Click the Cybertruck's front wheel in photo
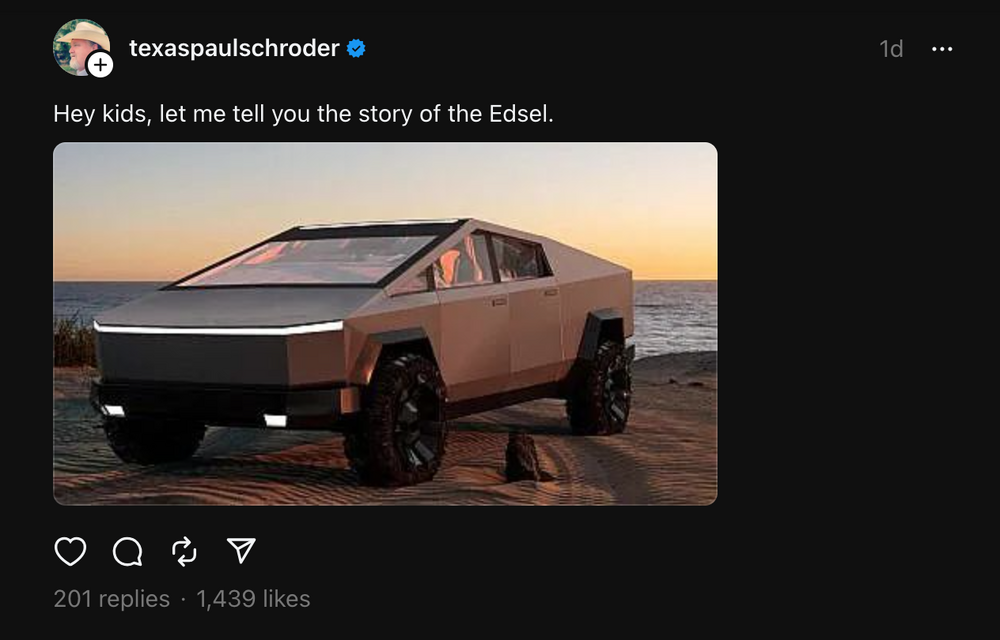 pos(397,421)
